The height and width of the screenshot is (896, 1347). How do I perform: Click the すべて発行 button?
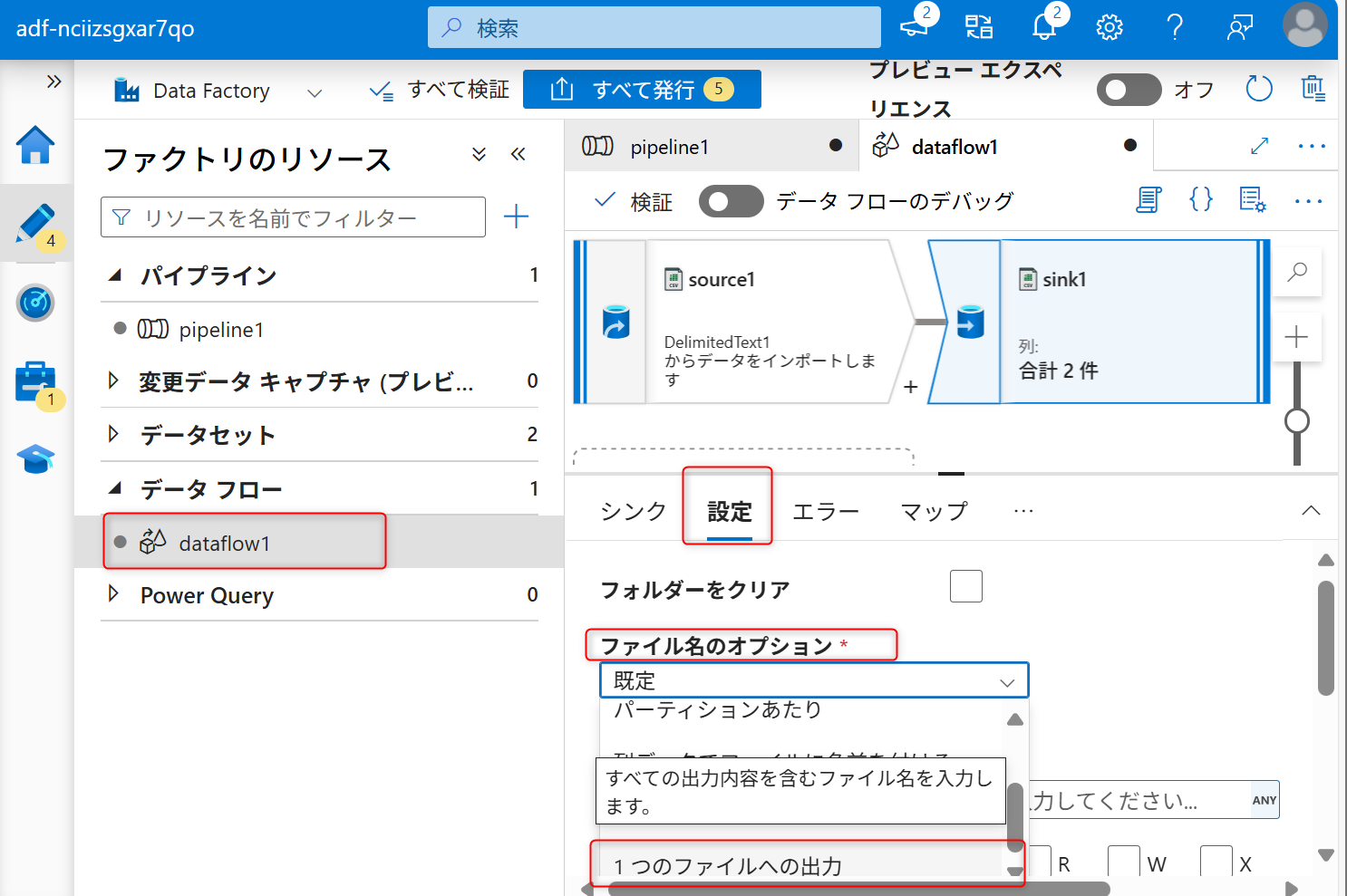[x=642, y=89]
